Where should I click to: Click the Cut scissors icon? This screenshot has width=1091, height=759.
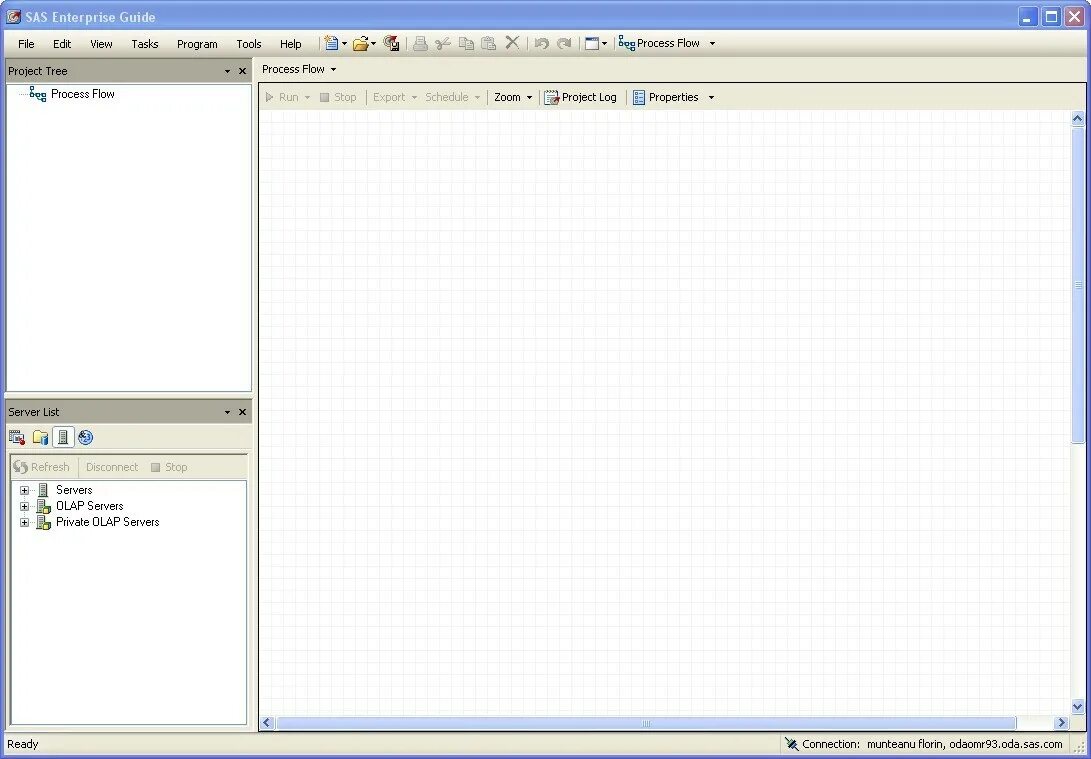[443, 43]
